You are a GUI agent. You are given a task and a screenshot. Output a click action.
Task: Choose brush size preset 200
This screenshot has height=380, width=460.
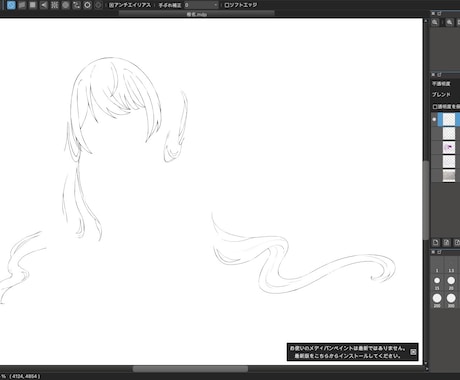437,300
